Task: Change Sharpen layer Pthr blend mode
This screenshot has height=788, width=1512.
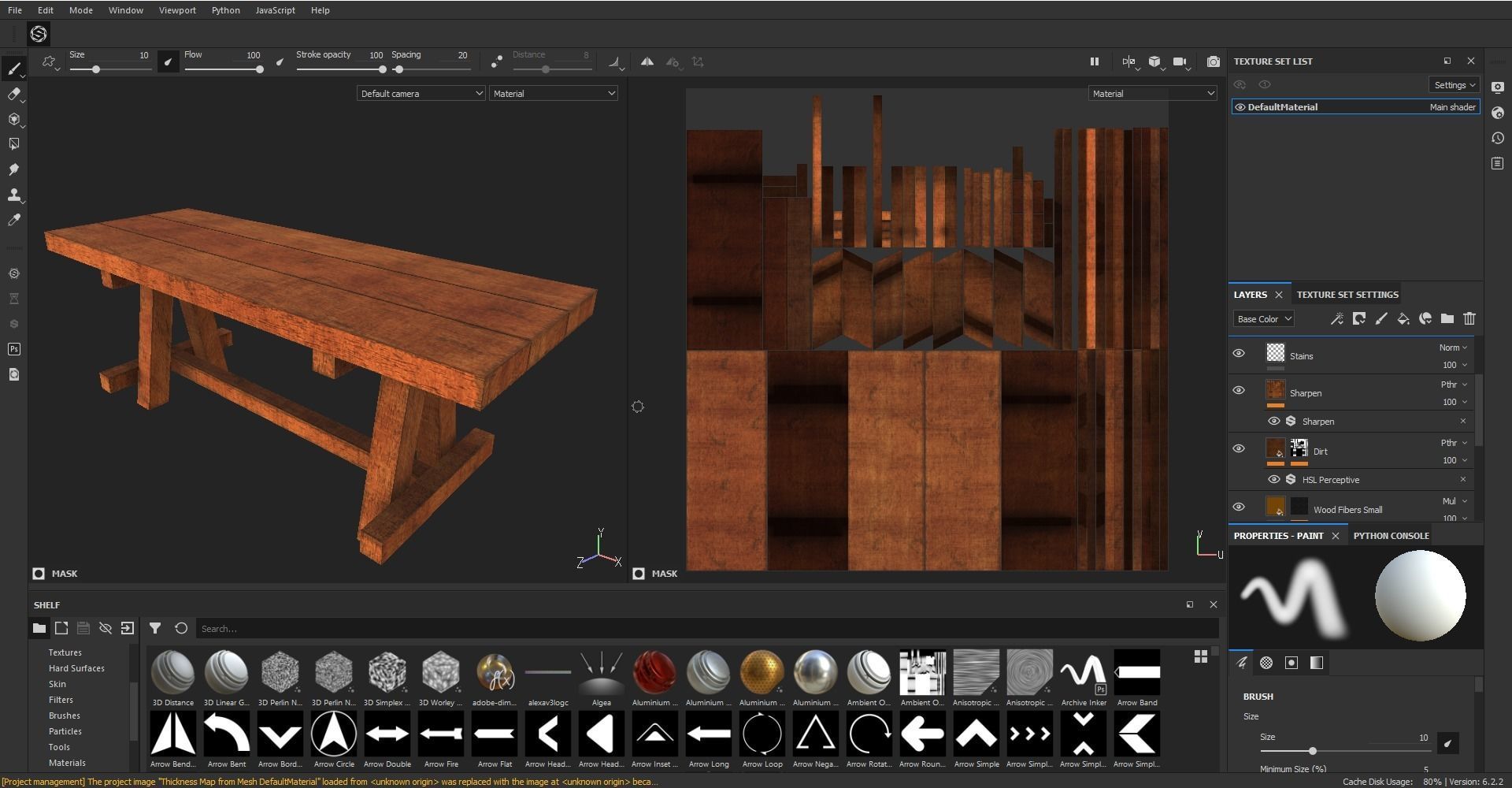Action: click(x=1454, y=385)
